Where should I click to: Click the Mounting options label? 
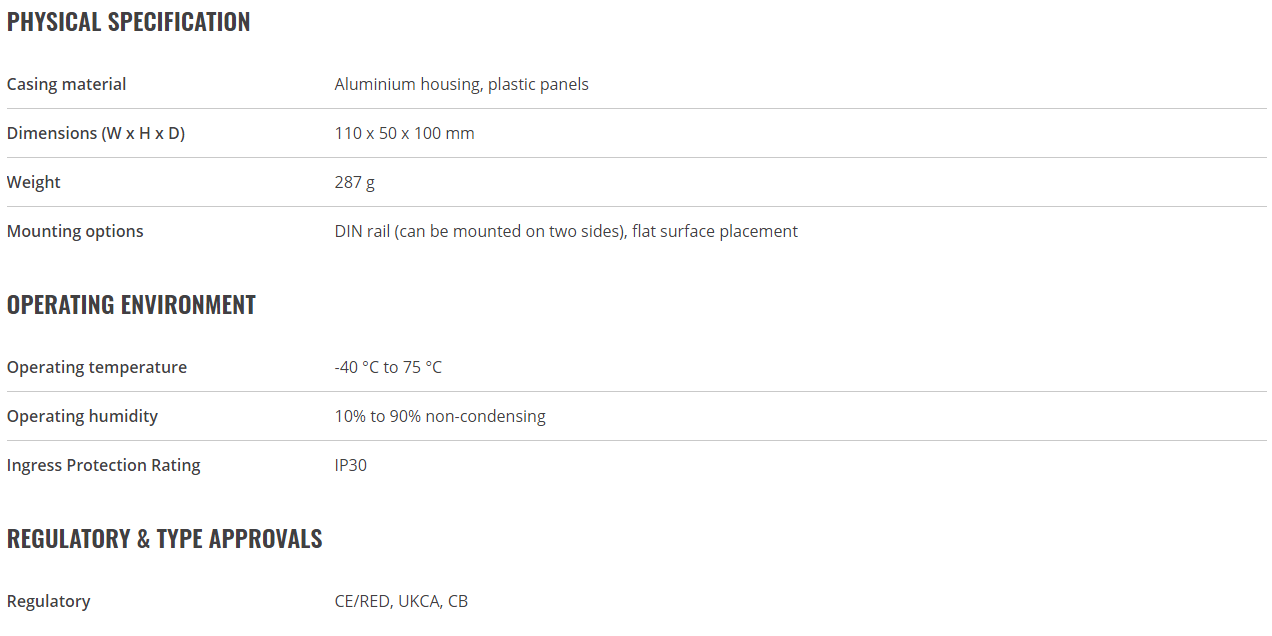[75, 231]
